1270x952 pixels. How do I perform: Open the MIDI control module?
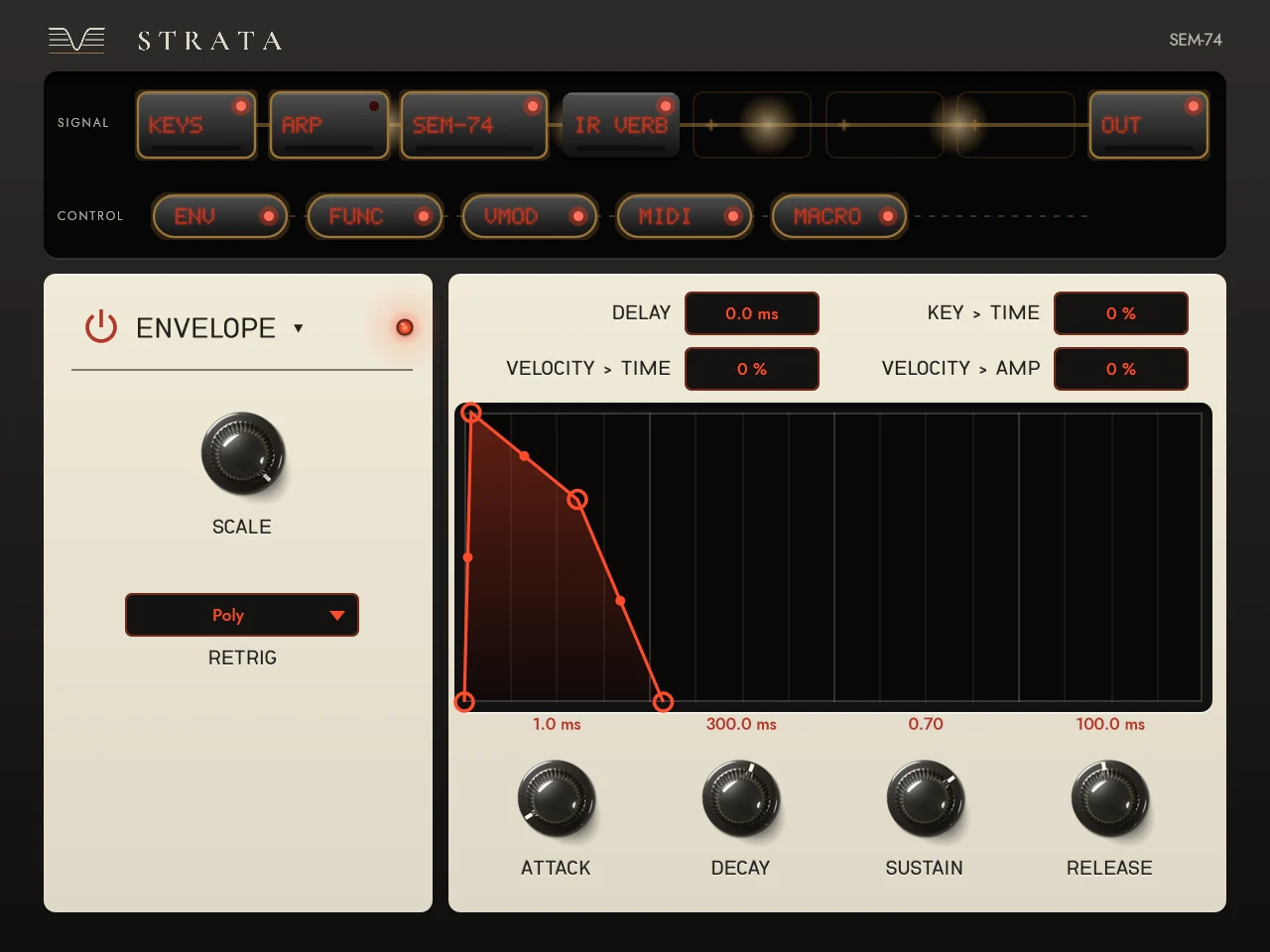click(x=685, y=216)
